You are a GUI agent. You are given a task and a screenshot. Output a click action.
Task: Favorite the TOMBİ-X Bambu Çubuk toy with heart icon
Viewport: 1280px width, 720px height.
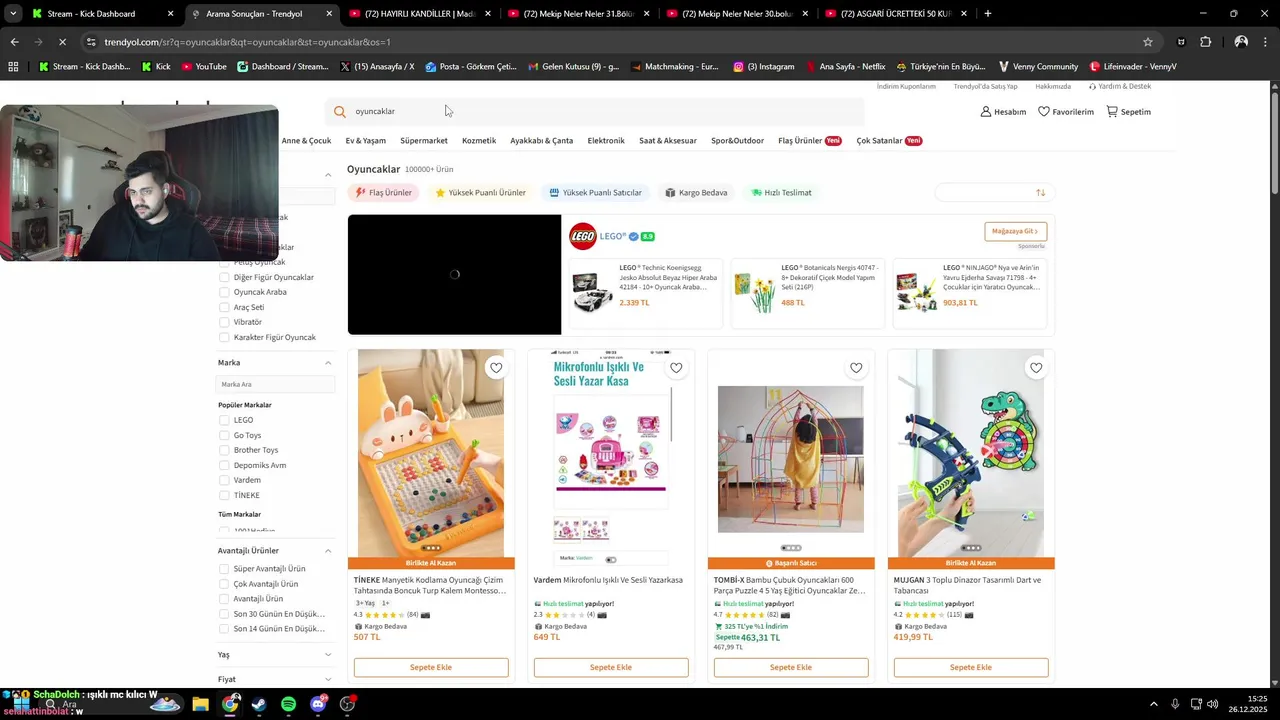click(856, 368)
